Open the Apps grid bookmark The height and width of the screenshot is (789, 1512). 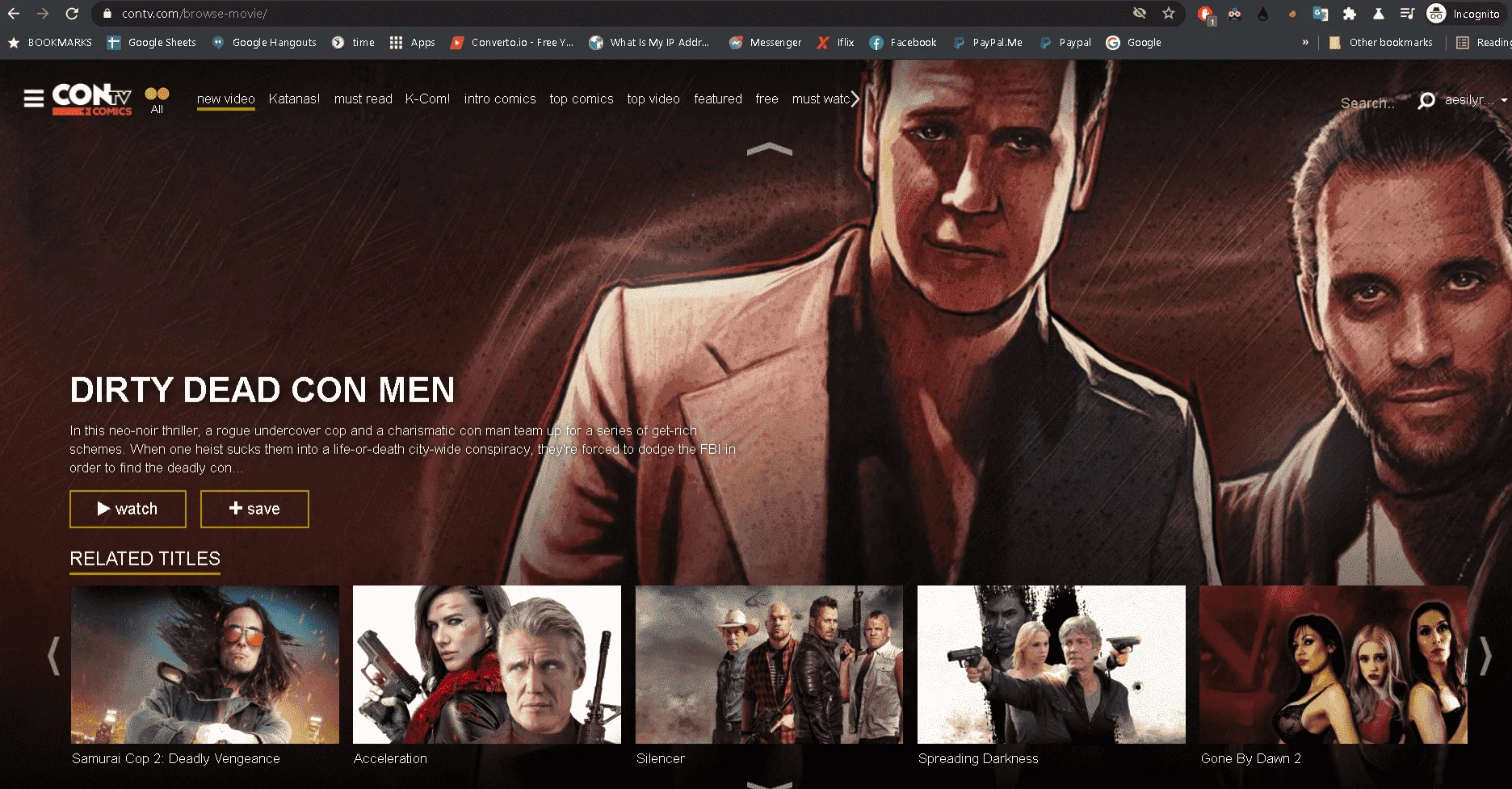(412, 43)
